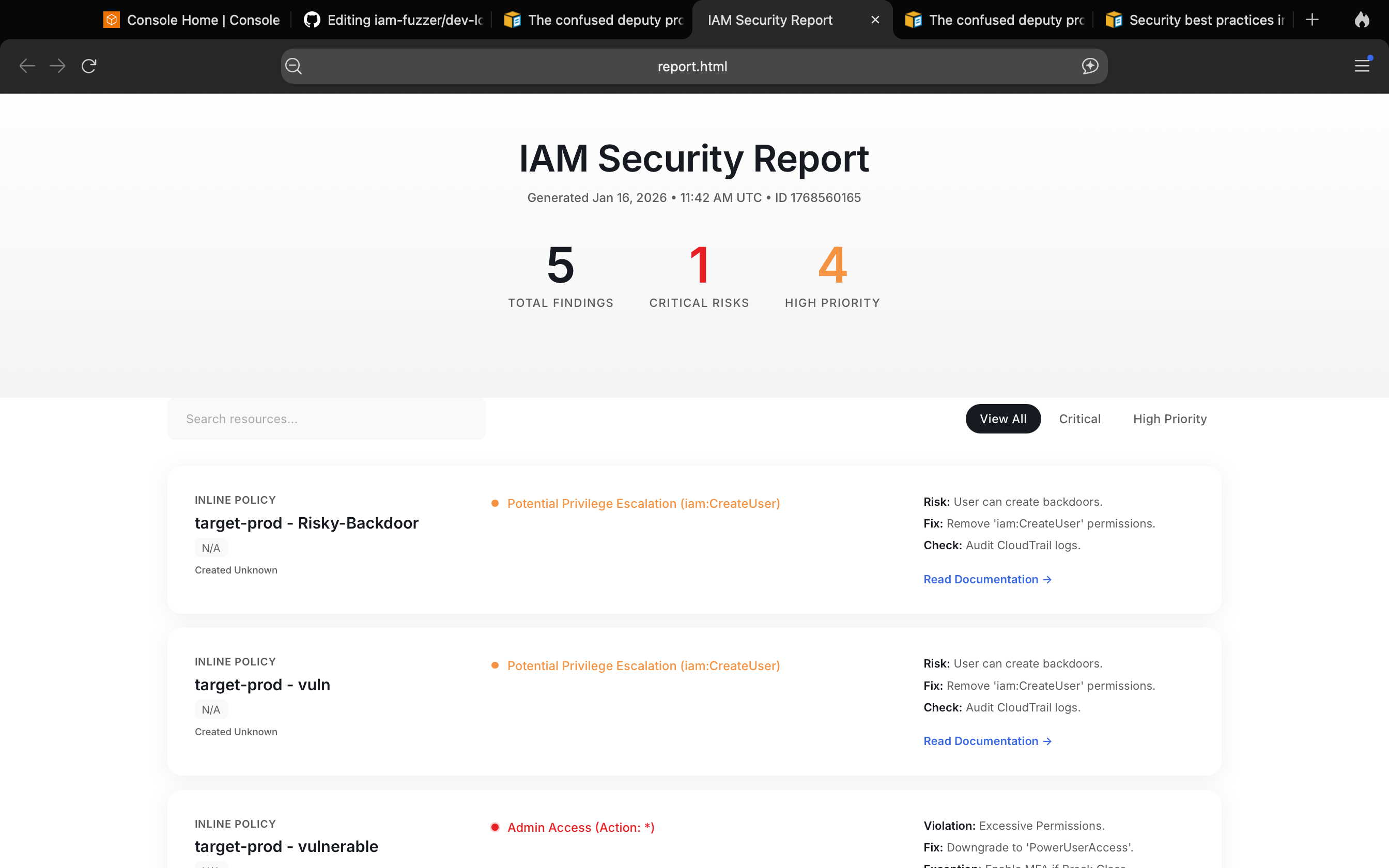Click the AWS Console Home tab icon
This screenshot has width=1389, height=868.
click(x=111, y=20)
